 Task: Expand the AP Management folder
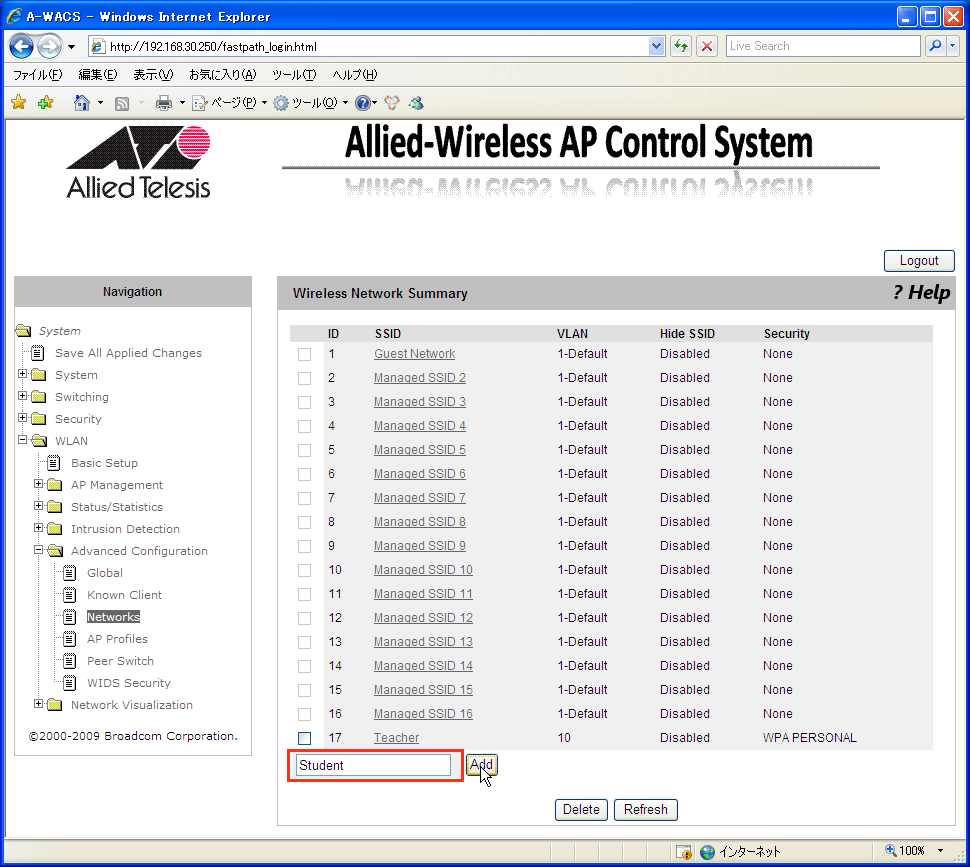(38, 484)
